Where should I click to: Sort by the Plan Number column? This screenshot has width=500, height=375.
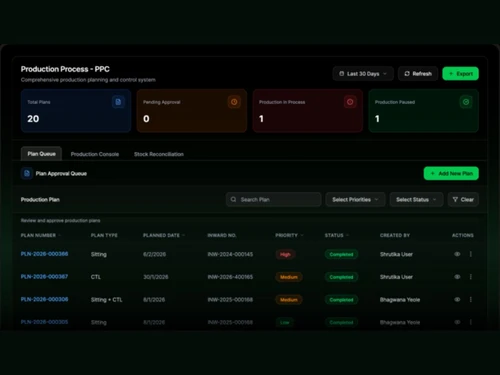pos(41,235)
